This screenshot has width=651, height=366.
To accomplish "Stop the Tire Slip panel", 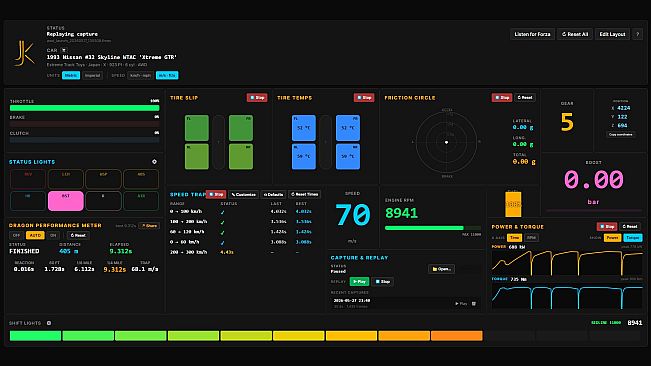I will (257, 98).
